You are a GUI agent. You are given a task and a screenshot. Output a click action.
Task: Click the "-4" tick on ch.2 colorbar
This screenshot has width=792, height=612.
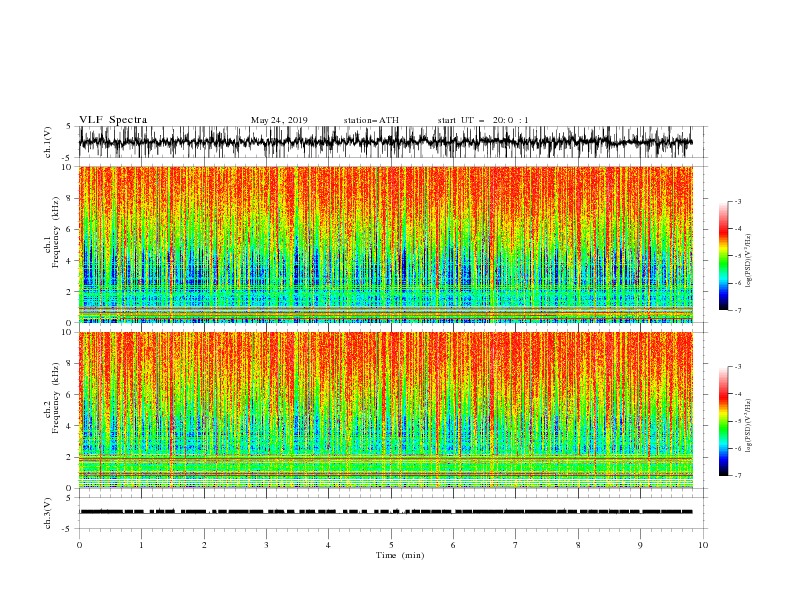737,394
